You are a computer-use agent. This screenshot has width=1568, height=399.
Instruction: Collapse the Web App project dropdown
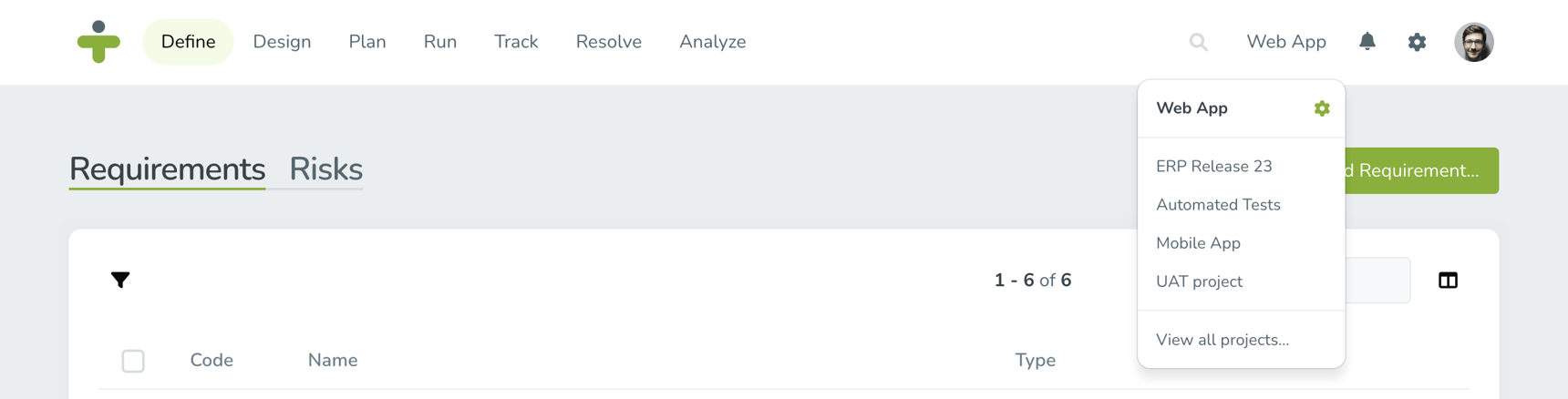click(x=1285, y=42)
